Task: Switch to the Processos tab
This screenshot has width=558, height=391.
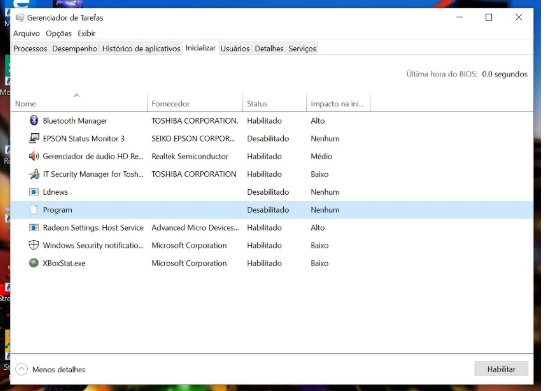Action: coord(30,48)
